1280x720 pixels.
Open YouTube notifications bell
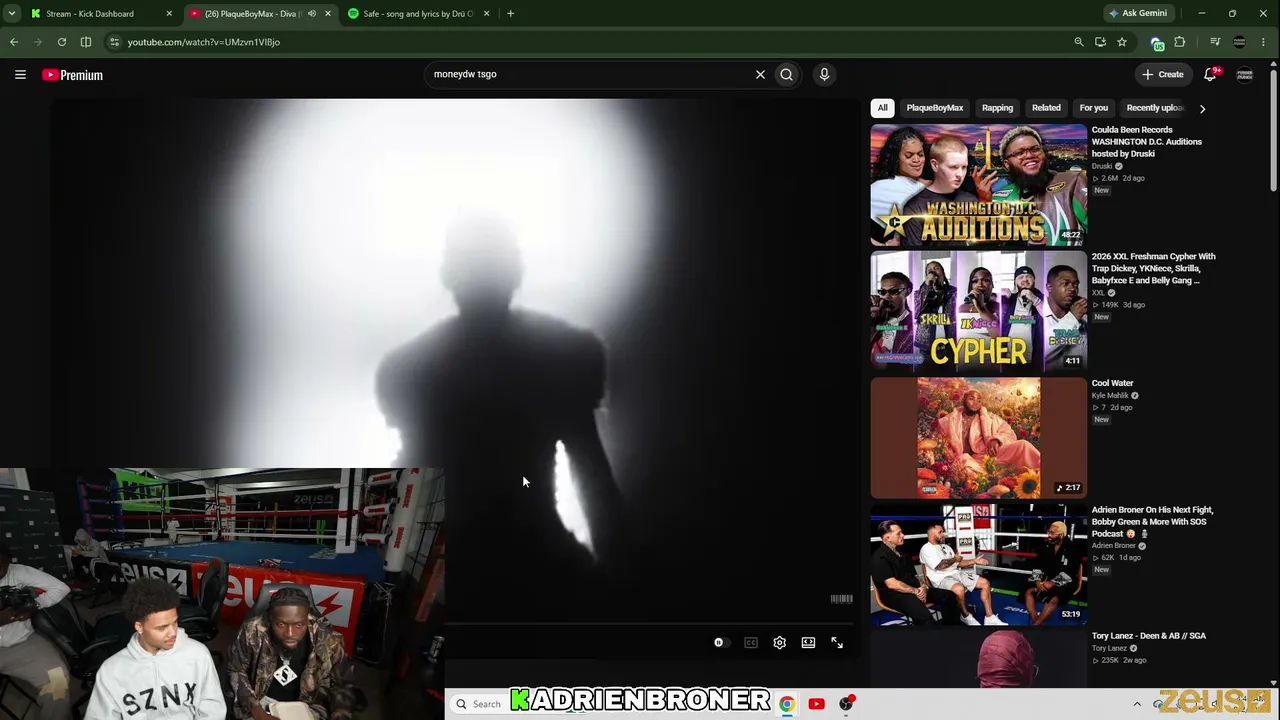point(1210,74)
